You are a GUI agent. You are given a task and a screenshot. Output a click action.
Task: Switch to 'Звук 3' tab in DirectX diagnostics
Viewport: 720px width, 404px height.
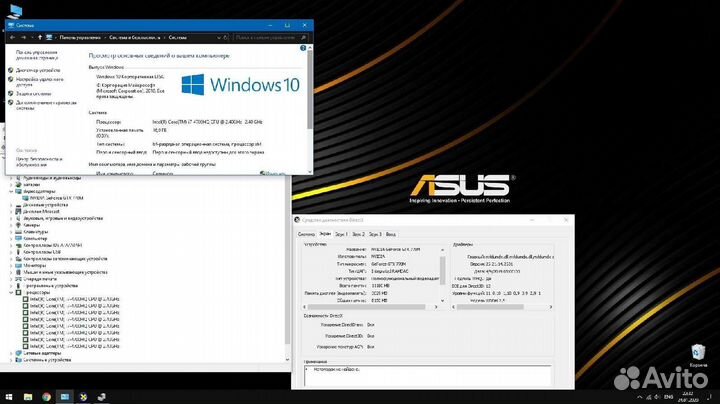375,234
